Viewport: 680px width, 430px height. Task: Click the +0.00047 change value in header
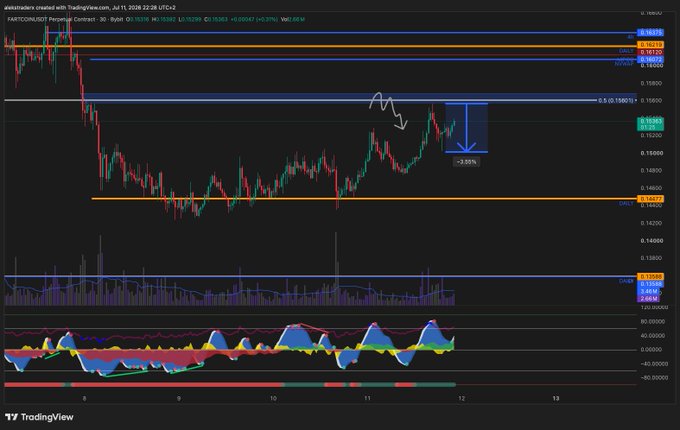point(242,20)
